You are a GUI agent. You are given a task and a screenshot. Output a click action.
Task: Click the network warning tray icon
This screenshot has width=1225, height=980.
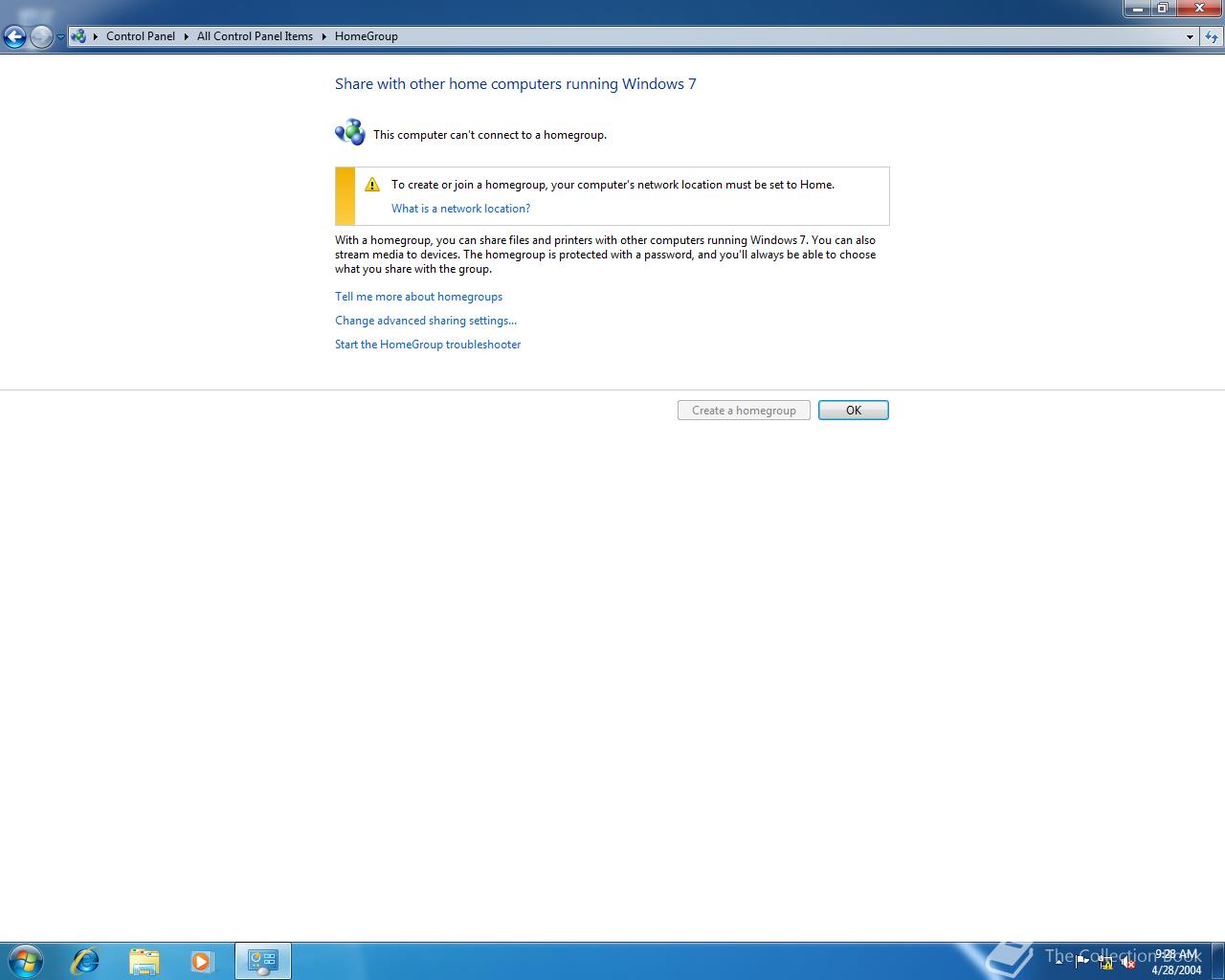click(1105, 962)
